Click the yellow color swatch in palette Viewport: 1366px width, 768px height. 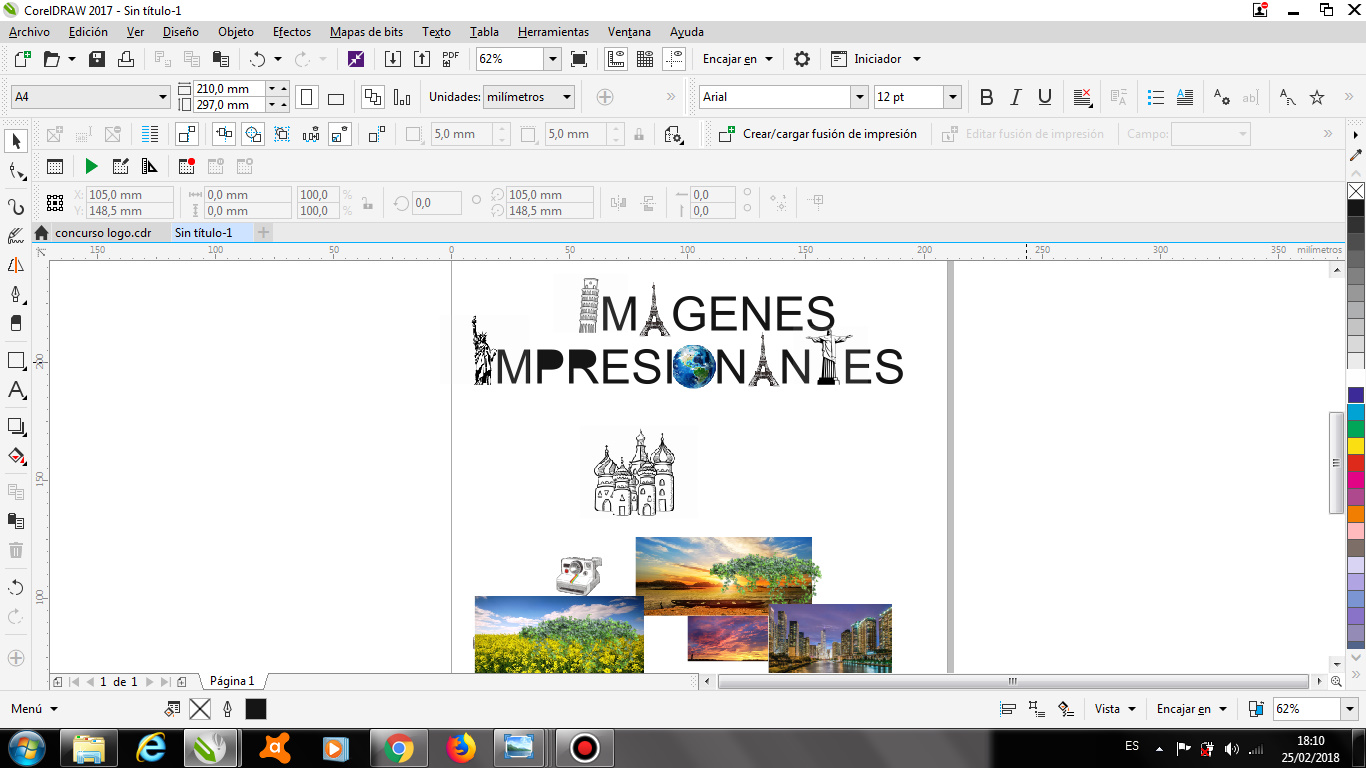1356,446
